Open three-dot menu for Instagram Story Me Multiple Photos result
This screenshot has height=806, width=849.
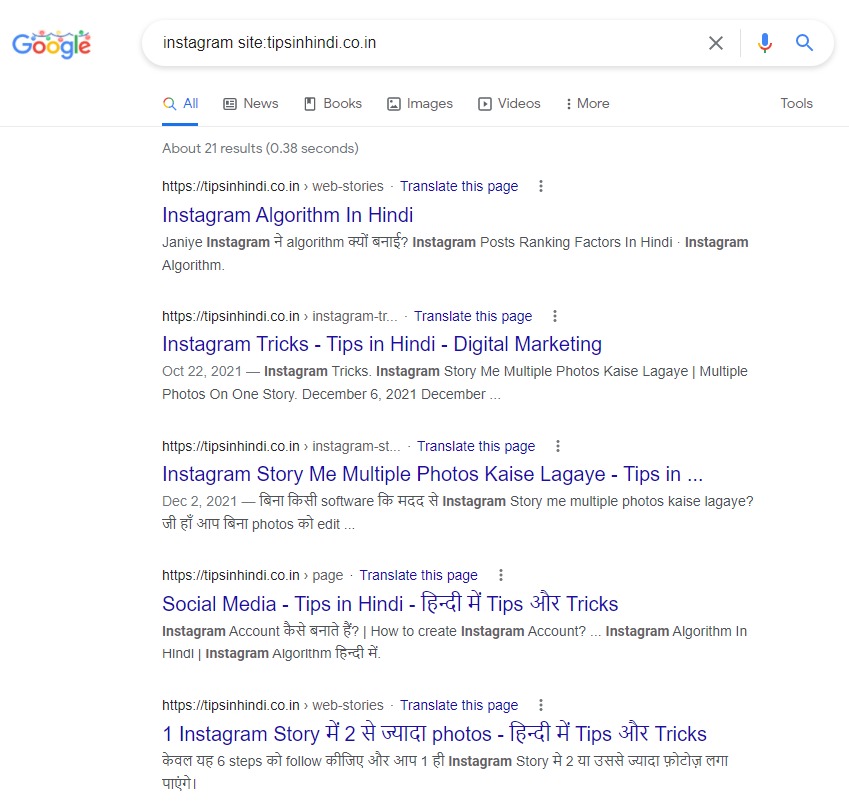pyautogui.click(x=558, y=446)
